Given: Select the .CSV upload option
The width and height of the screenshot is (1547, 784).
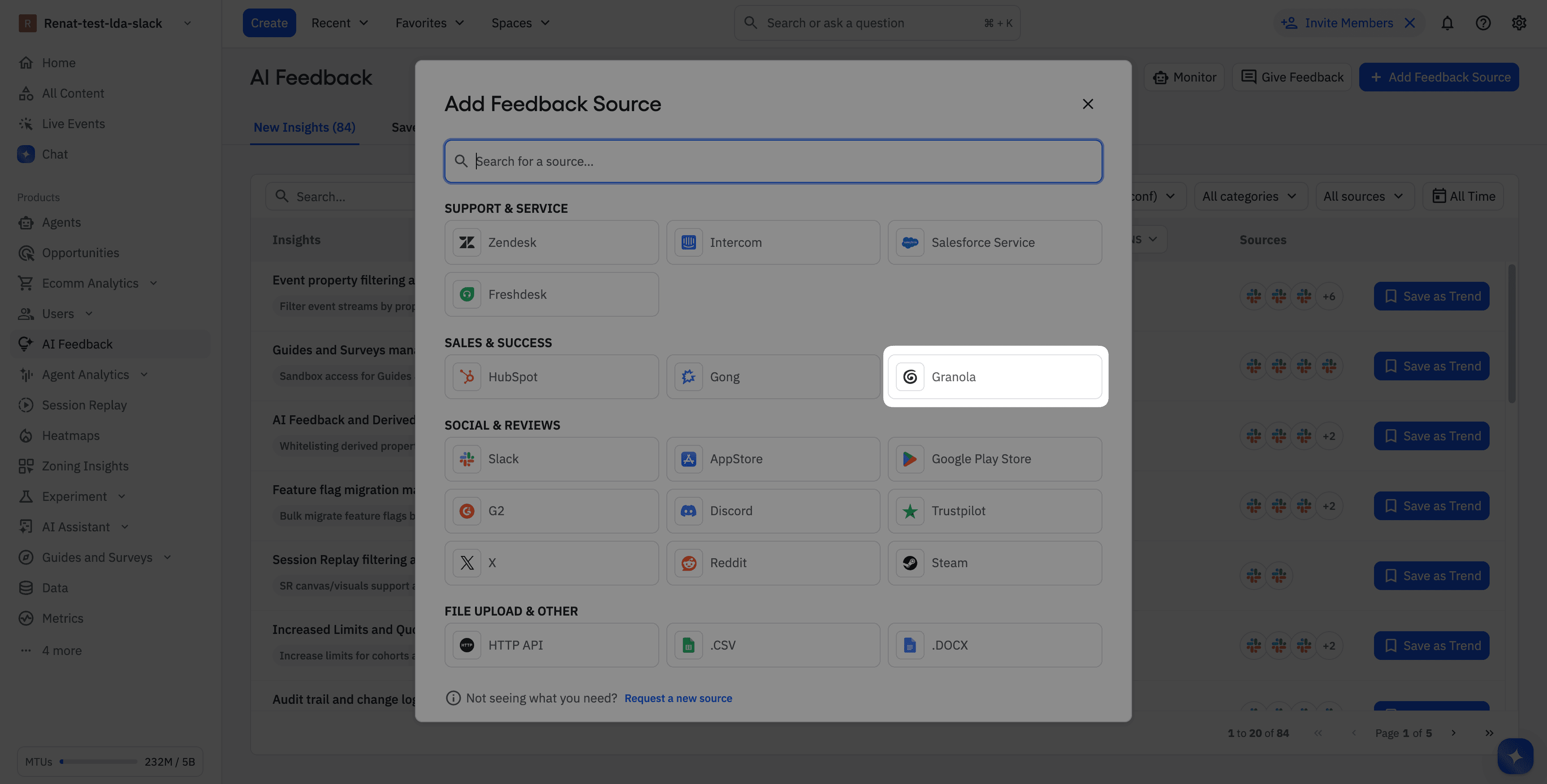Looking at the screenshot, I should [x=773, y=645].
